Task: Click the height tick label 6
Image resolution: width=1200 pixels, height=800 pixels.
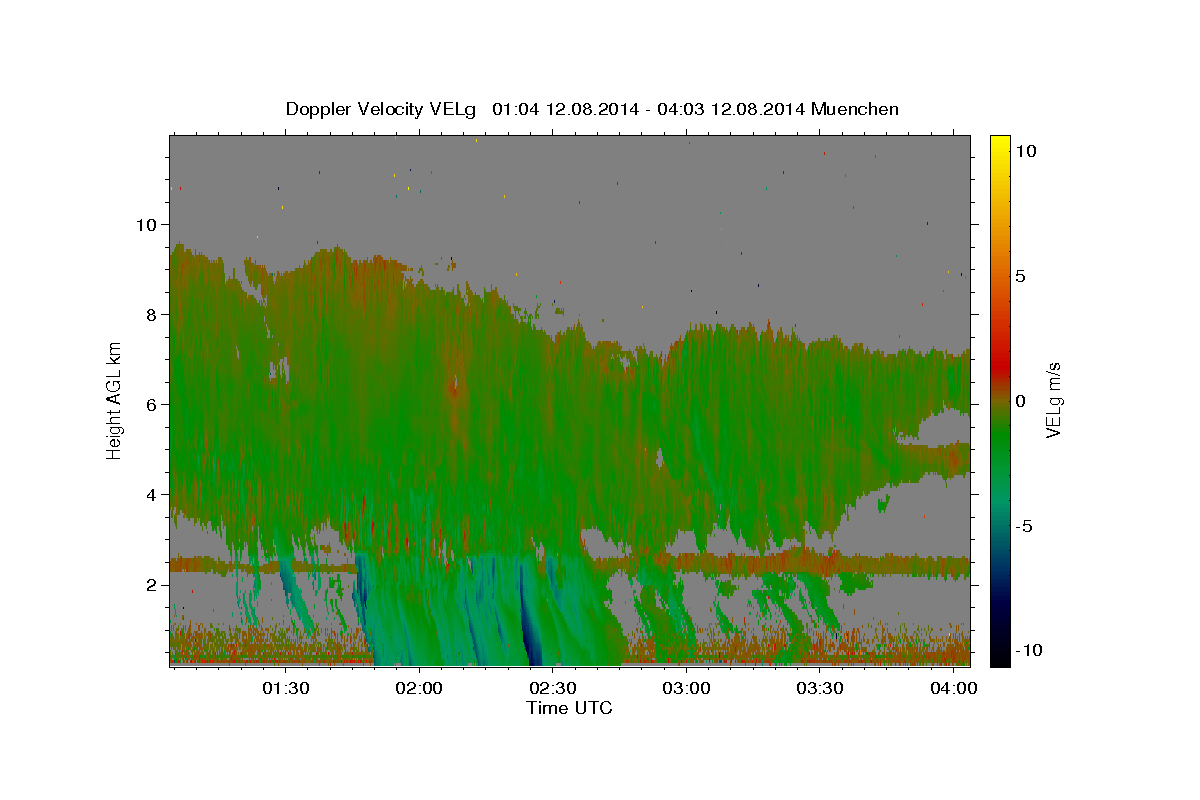Action: tap(151, 404)
